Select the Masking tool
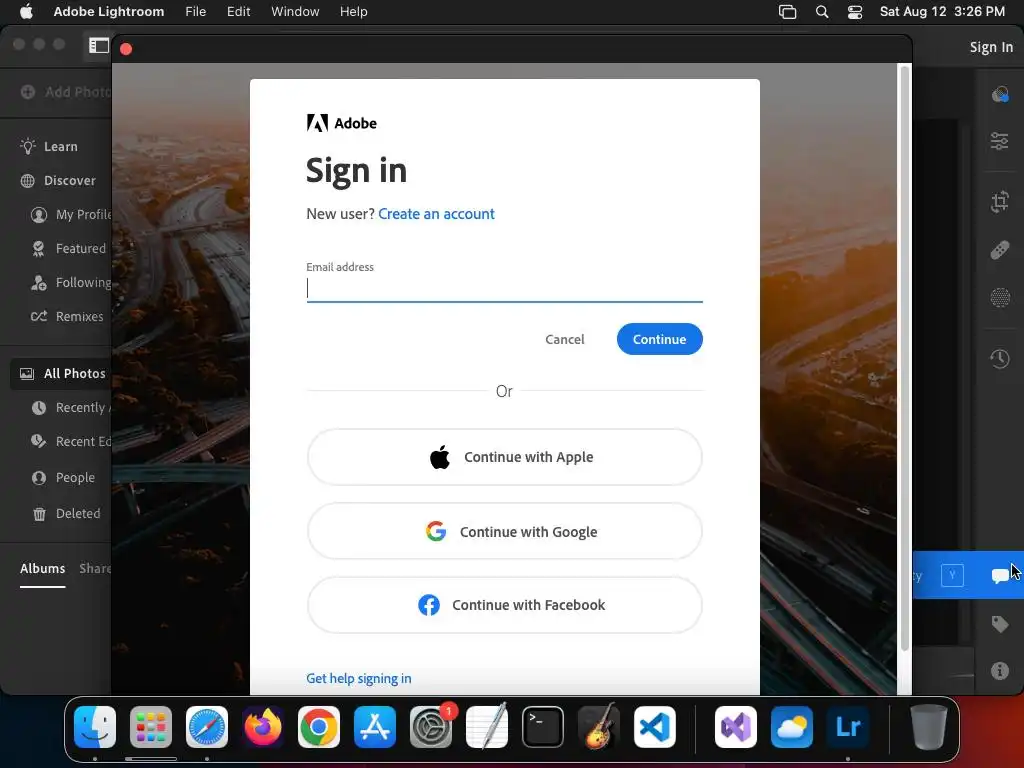This screenshot has width=1024, height=768. [x=1000, y=297]
